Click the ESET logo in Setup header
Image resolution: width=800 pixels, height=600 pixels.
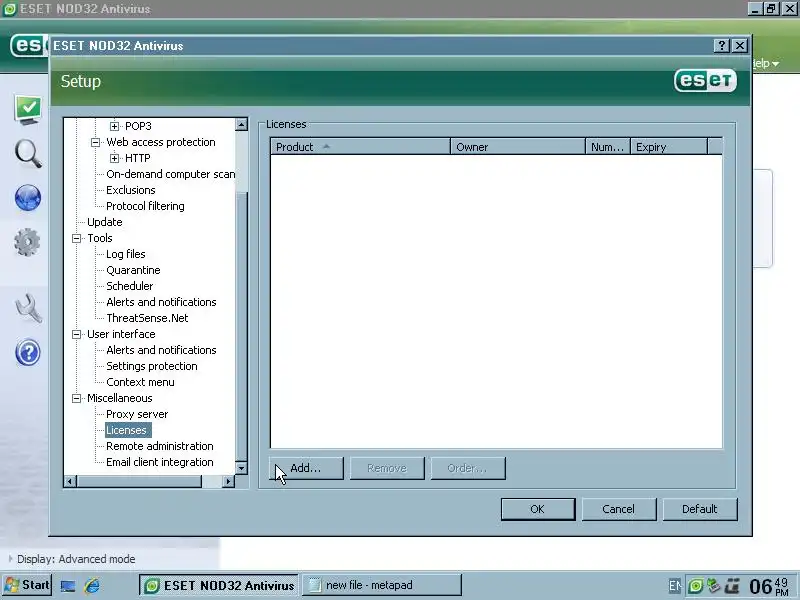pos(705,81)
